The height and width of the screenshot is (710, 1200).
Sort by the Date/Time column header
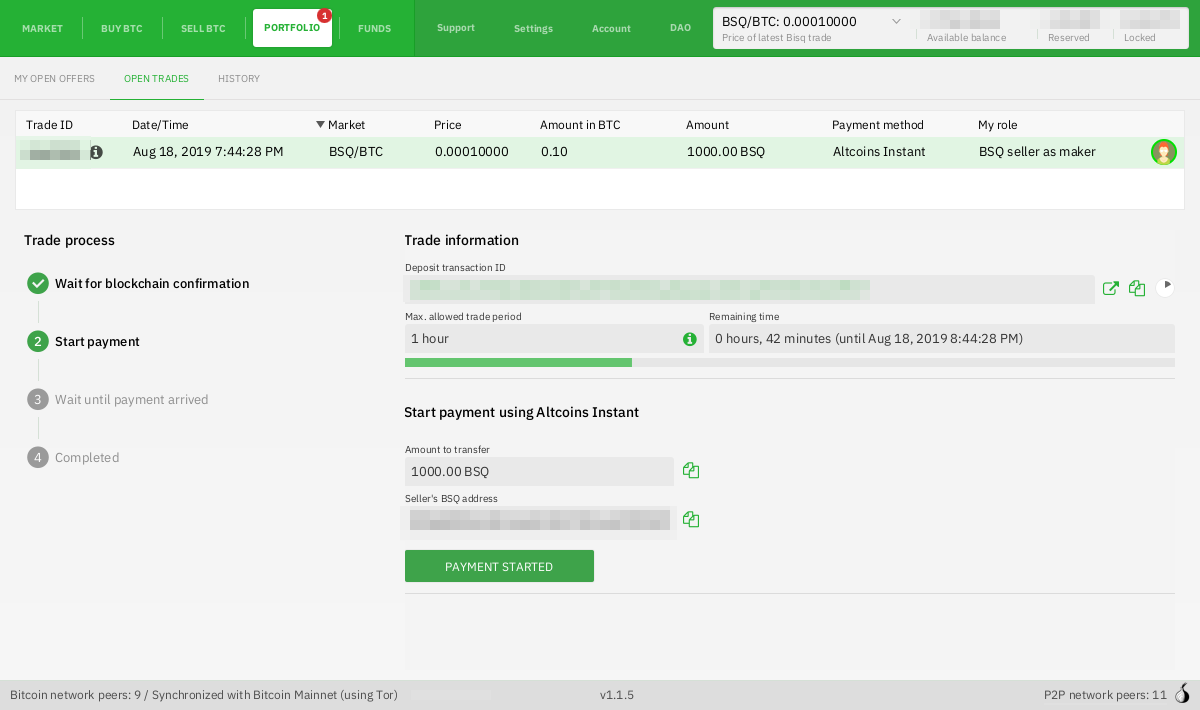(160, 125)
